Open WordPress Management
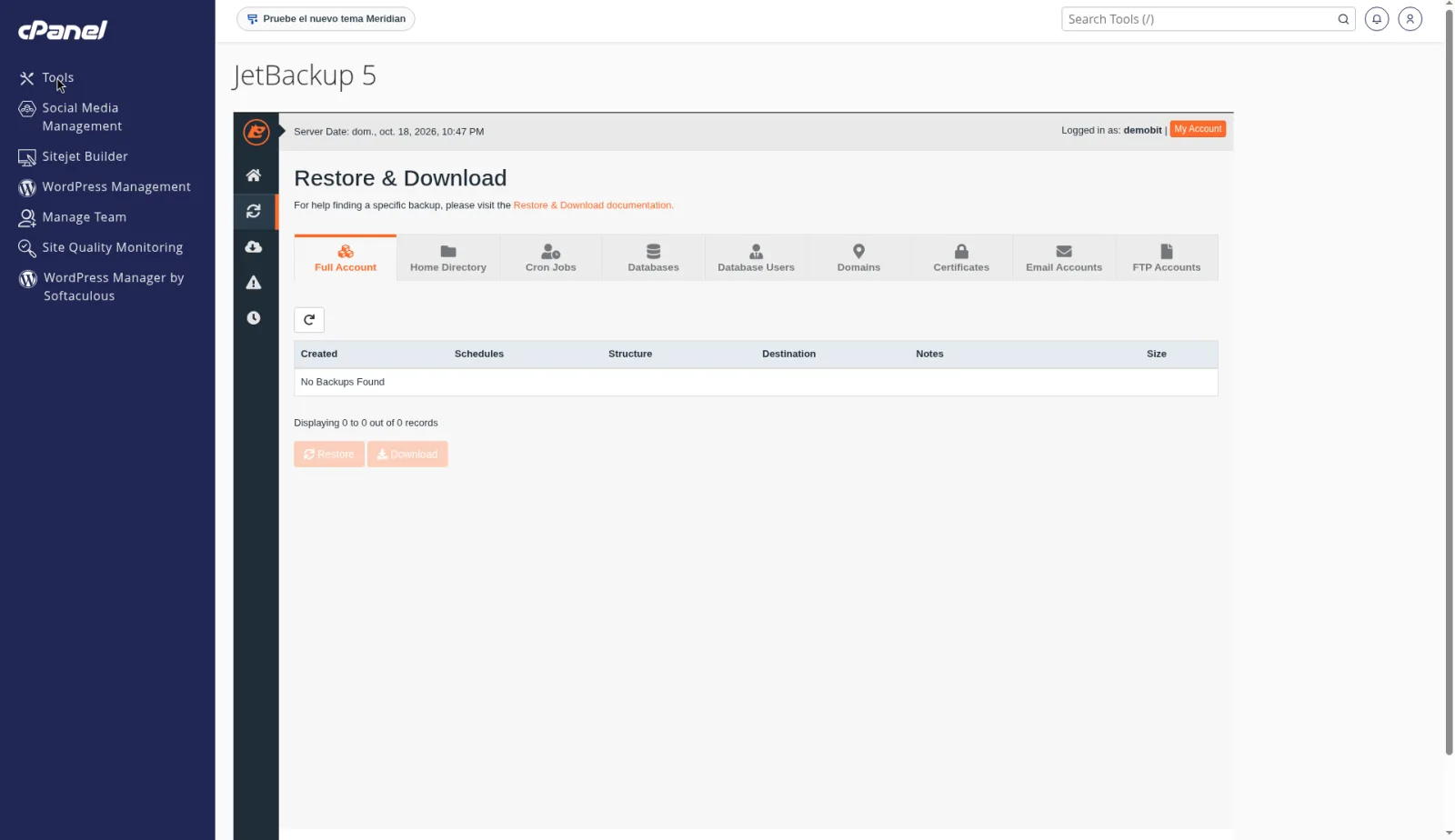This screenshot has height=840, width=1455. pos(105,187)
